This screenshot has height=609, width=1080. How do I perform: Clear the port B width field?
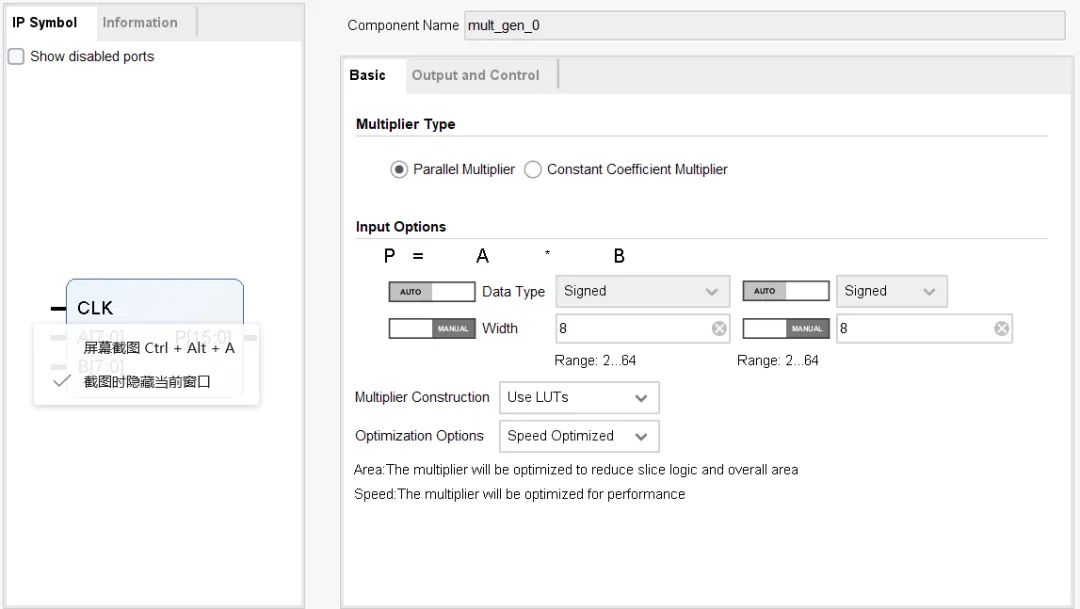click(x=1001, y=329)
